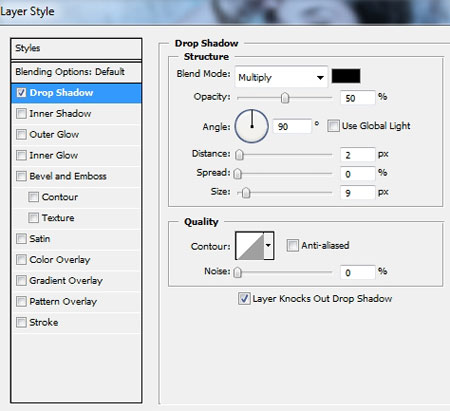Open the contour picker dropdown arrow

pyautogui.click(x=269, y=246)
